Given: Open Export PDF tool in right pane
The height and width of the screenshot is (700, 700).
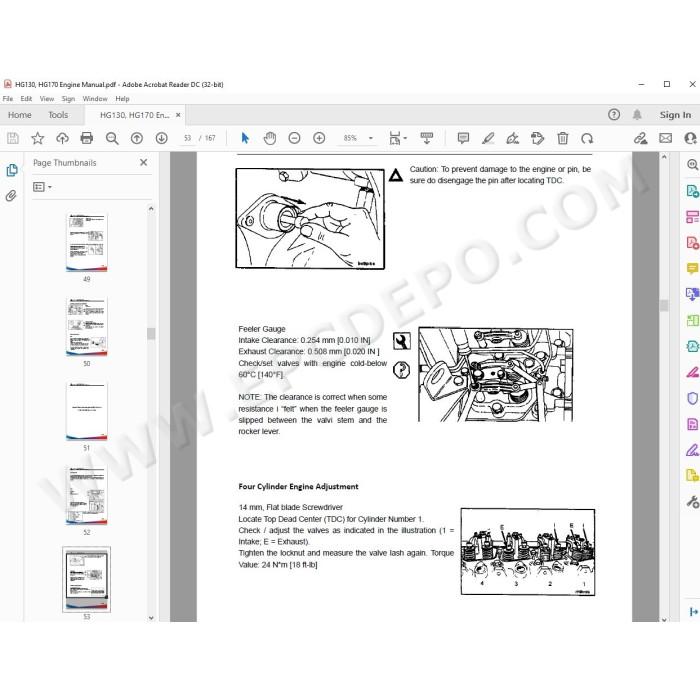Looking at the screenshot, I should point(692,191).
